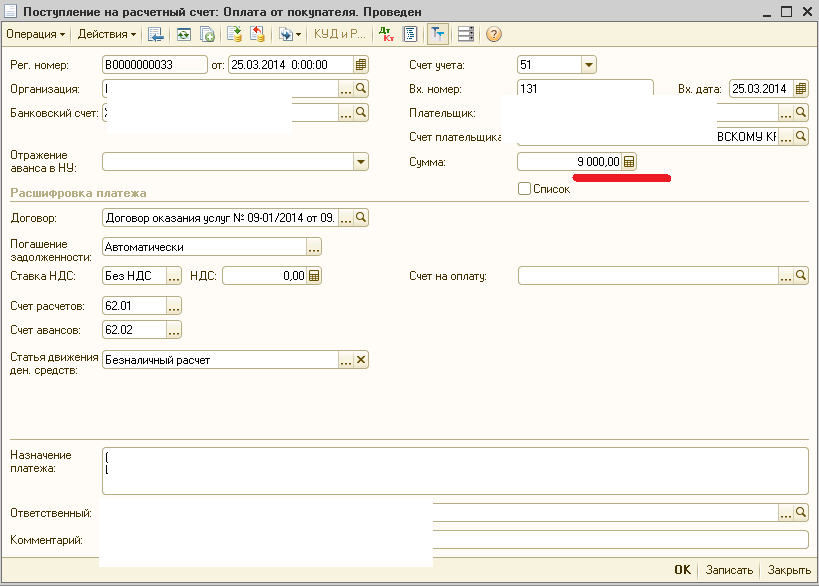Open the Операция menu

pyautogui.click(x=35, y=34)
